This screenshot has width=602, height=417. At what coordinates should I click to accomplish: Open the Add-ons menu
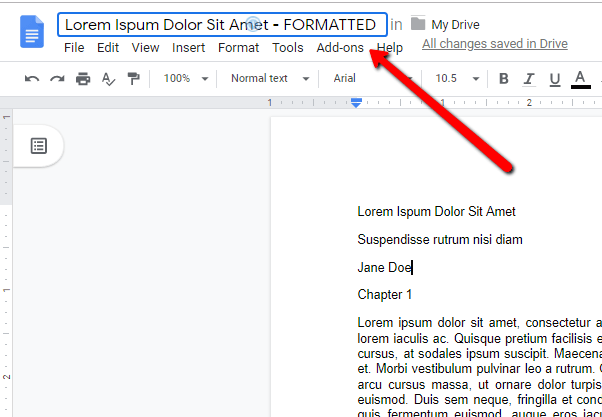pyautogui.click(x=340, y=48)
